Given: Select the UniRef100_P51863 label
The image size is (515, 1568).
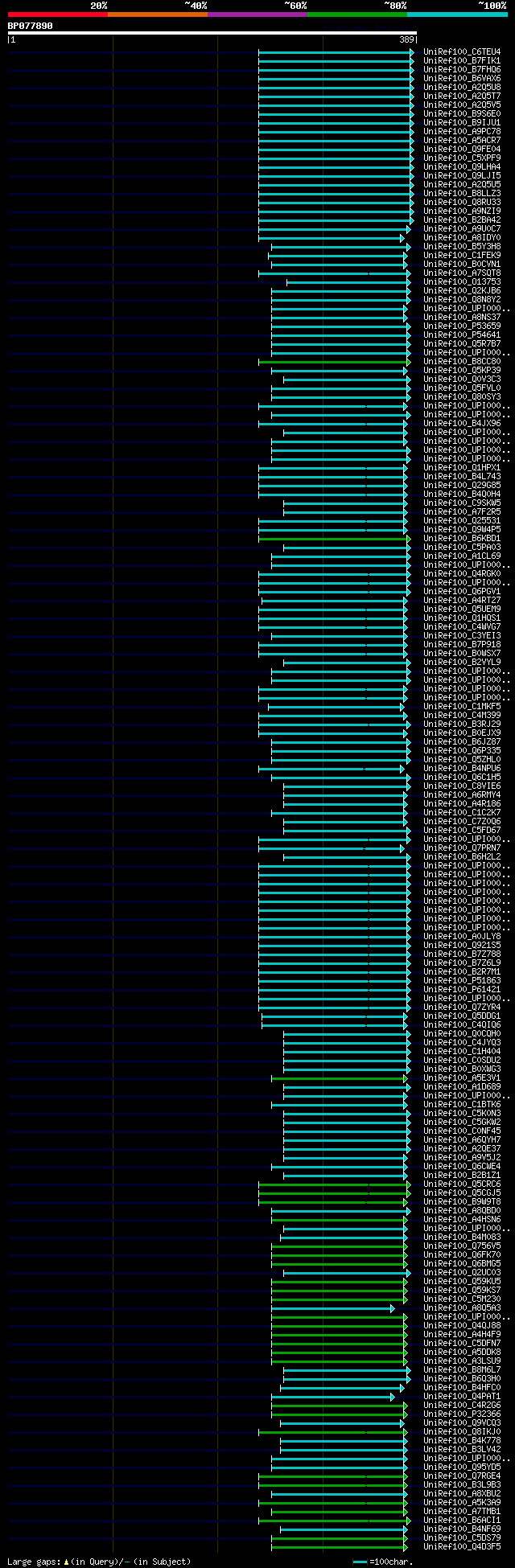Looking at the screenshot, I should click(x=462, y=981).
